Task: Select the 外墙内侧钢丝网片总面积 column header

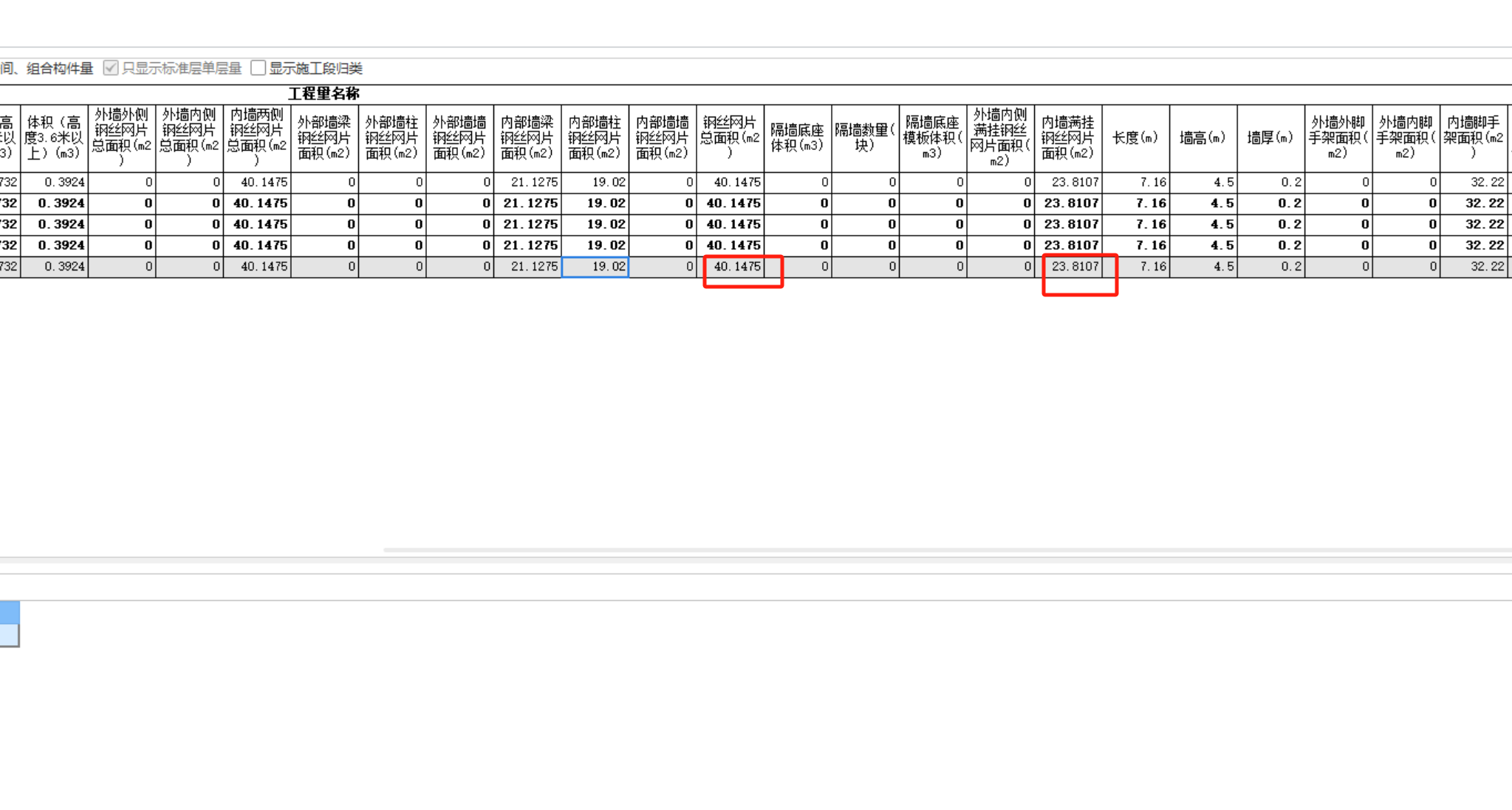Action: click(x=190, y=138)
